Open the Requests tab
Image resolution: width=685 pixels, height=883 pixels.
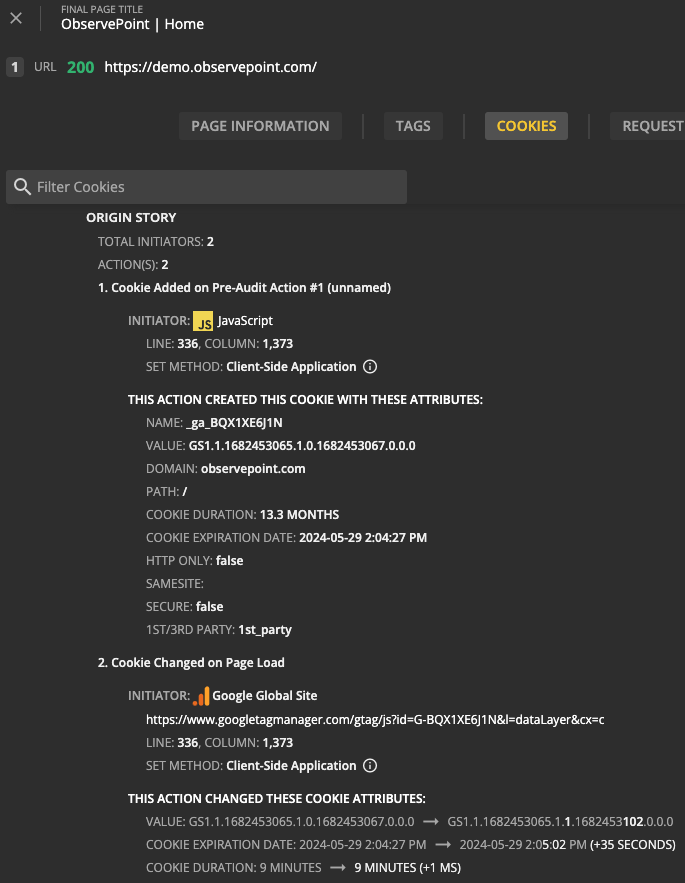(x=648, y=126)
